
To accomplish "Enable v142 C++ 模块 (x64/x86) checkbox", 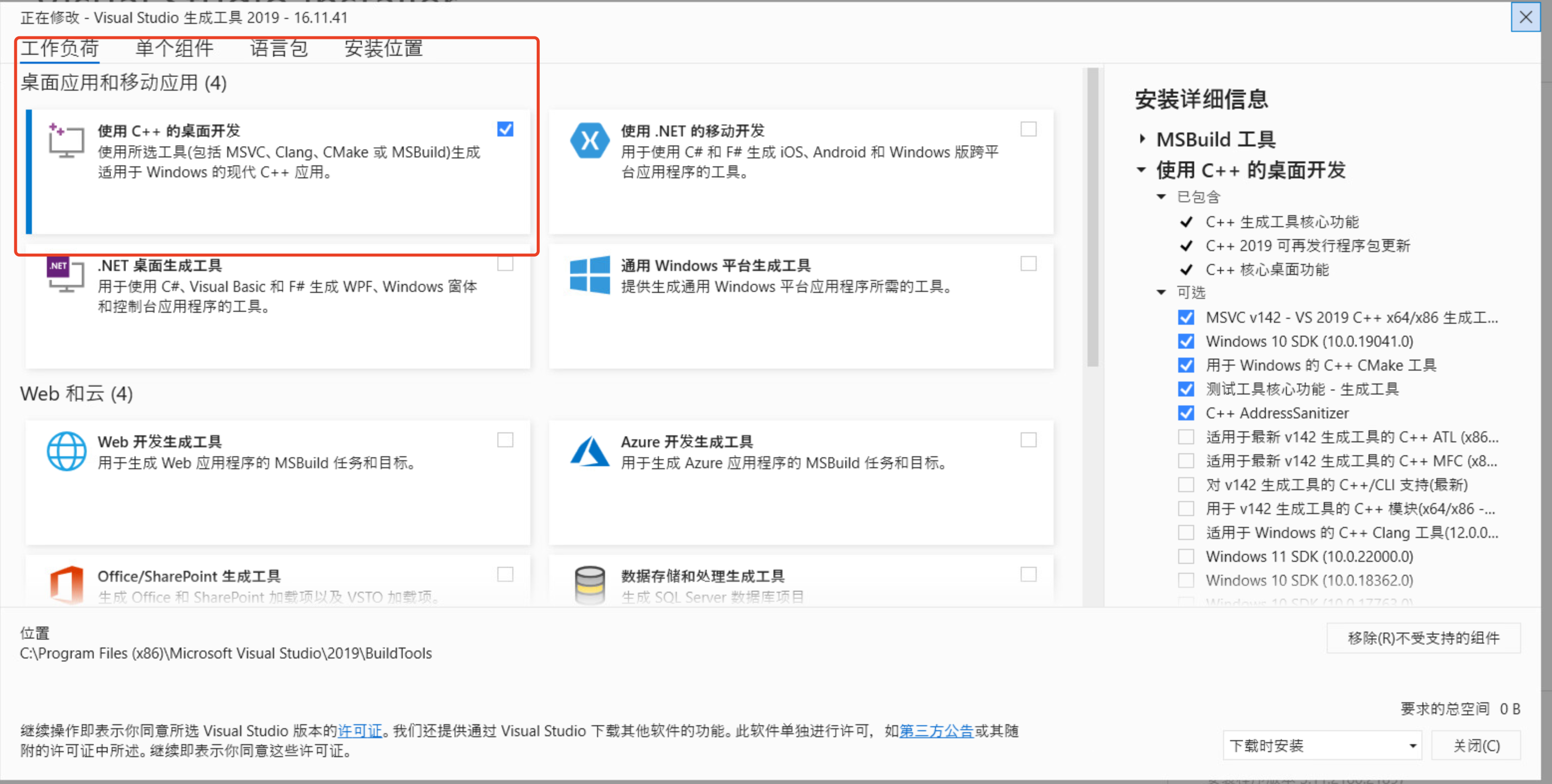I will 1185,509.
